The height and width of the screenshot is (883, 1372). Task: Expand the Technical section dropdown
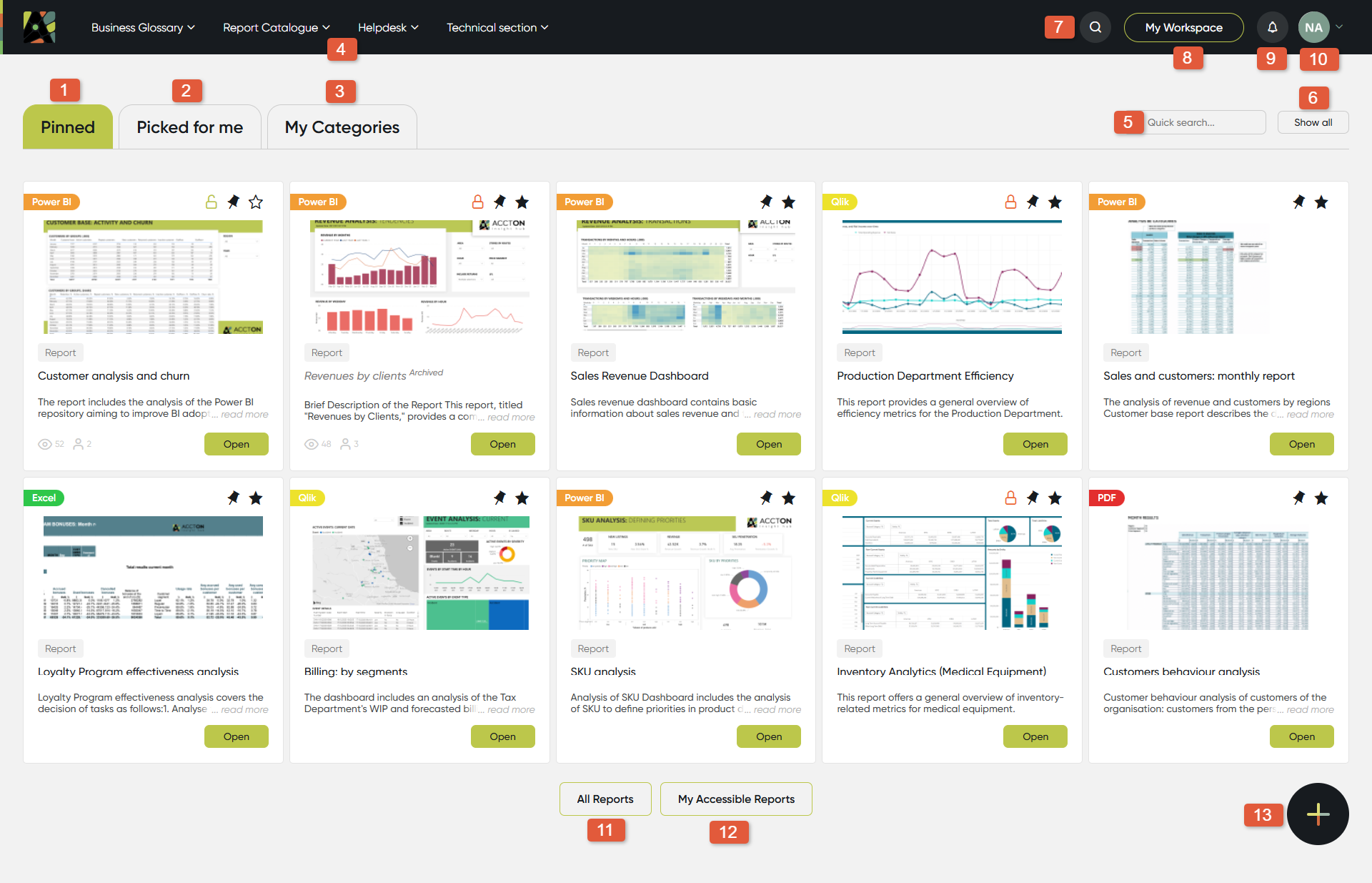497,27
